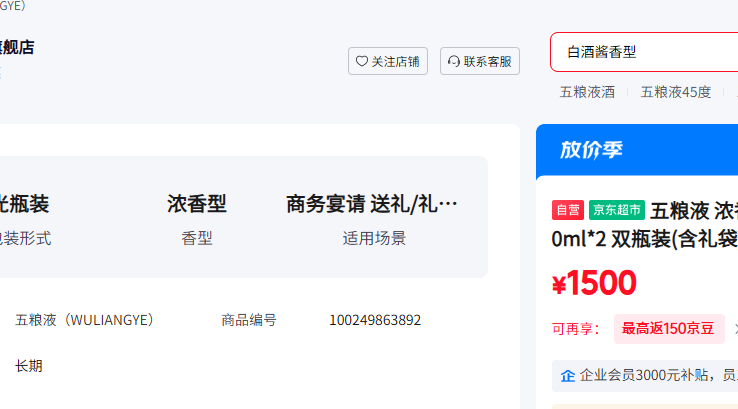The image size is (738, 409).
Task: Click the 企业会员3000元补贴 notice
Action: click(x=645, y=376)
